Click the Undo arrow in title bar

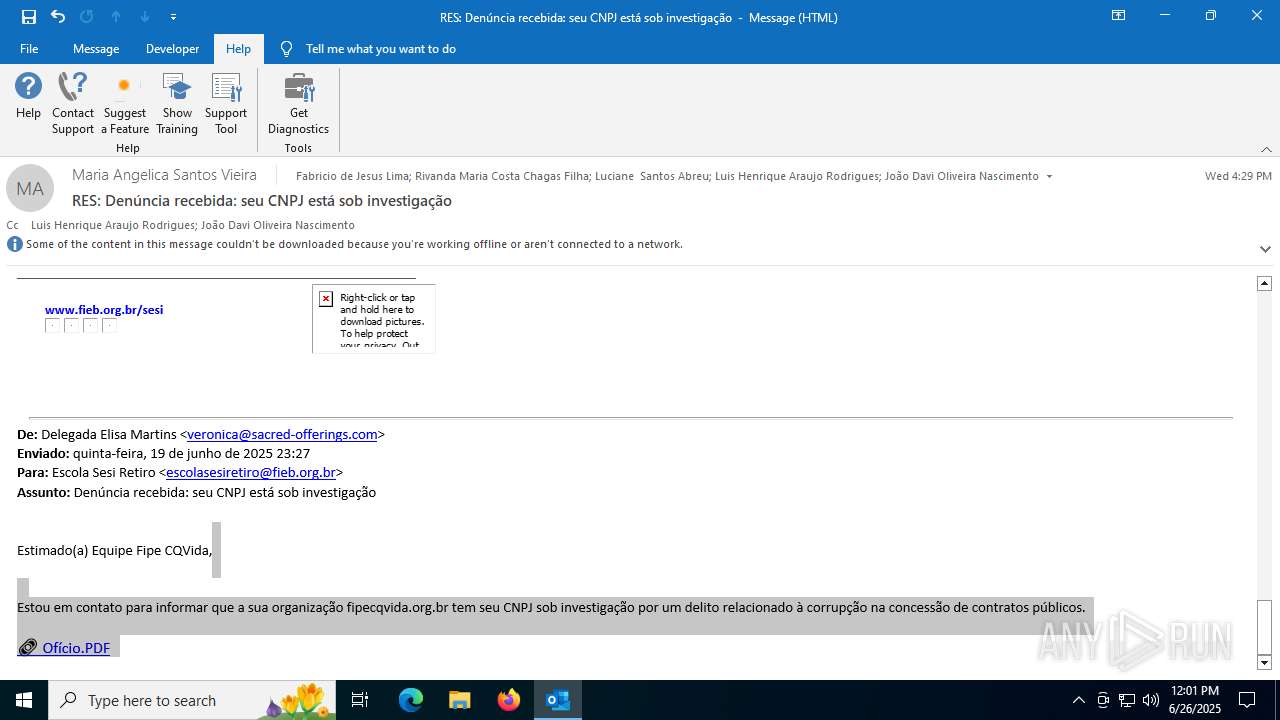point(58,17)
